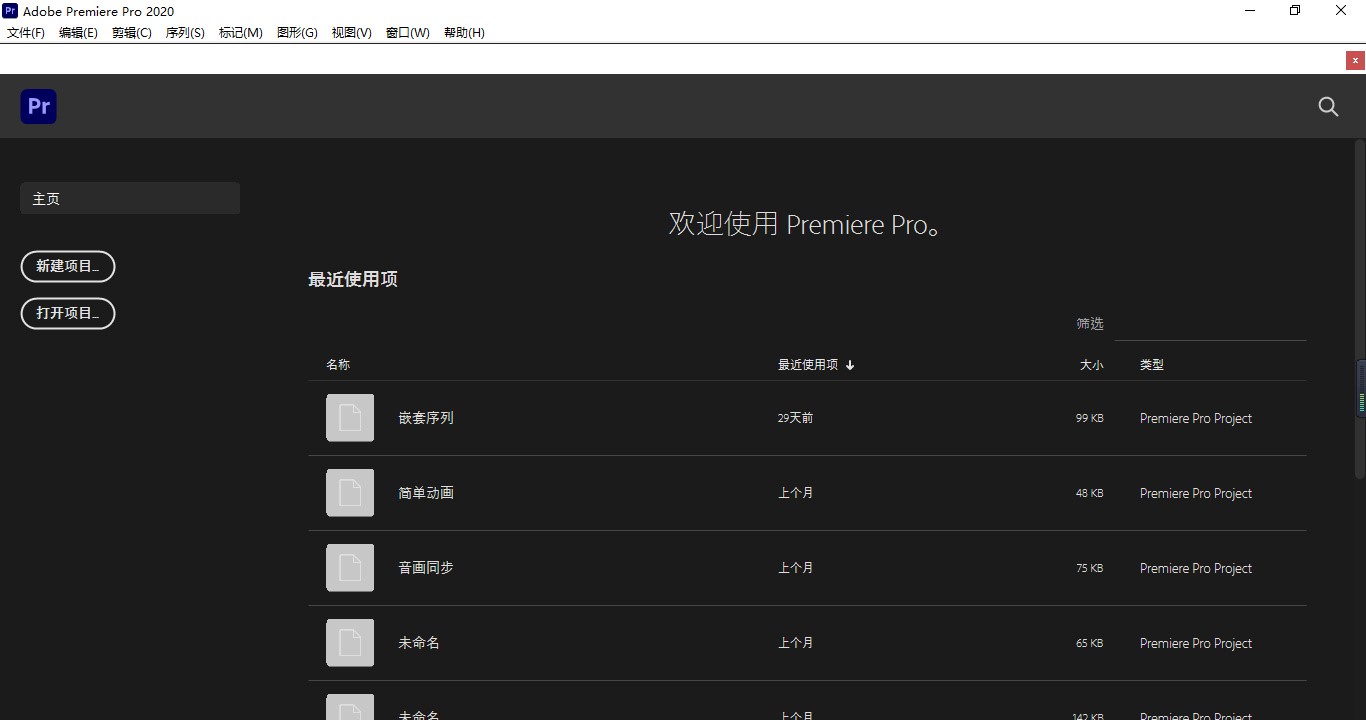The height and width of the screenshot is (720, 1366).
Task: Open the 剪辑(C) menu
Action: (132, 33)
